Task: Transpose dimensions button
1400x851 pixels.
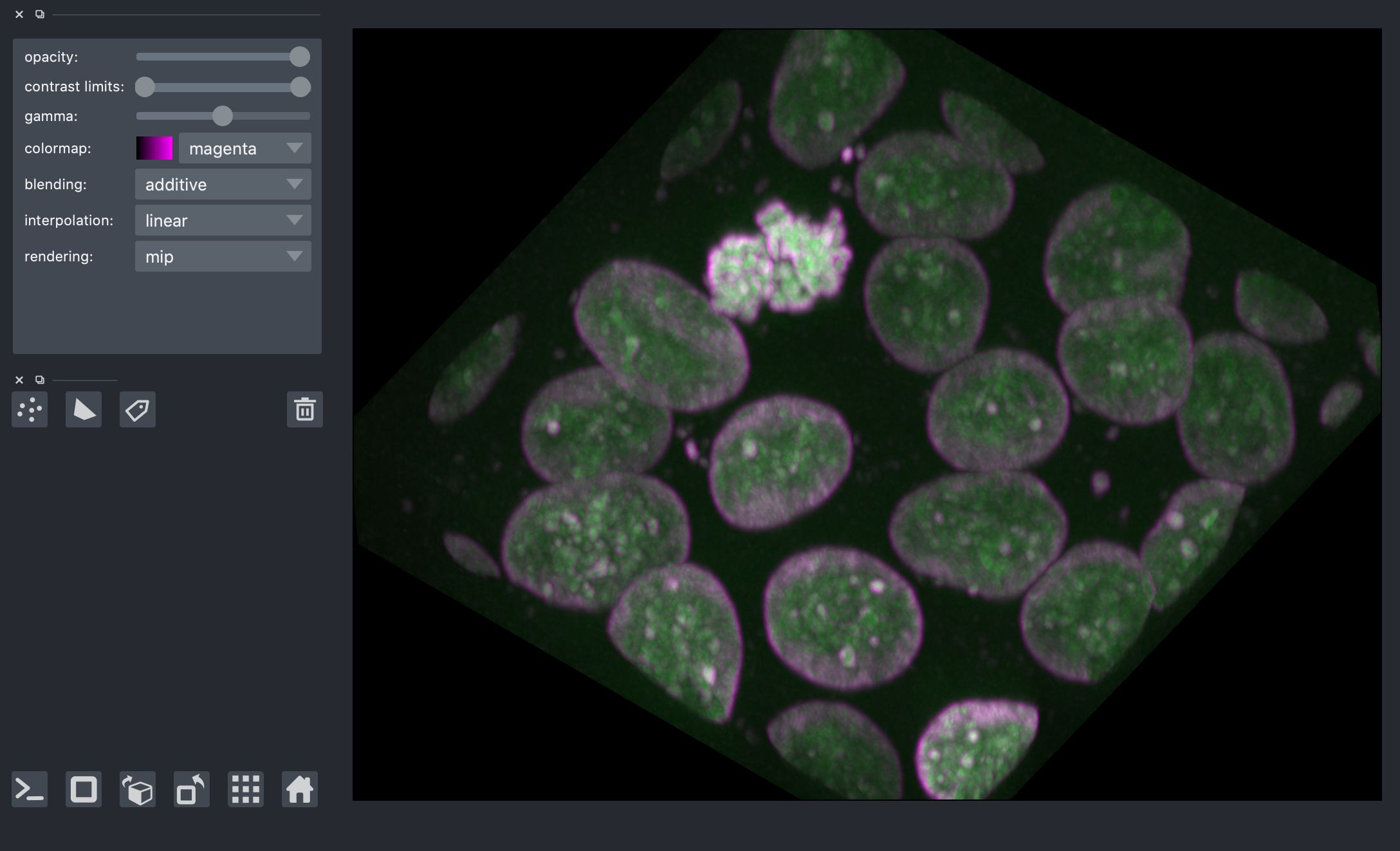Action: (192, 789)
